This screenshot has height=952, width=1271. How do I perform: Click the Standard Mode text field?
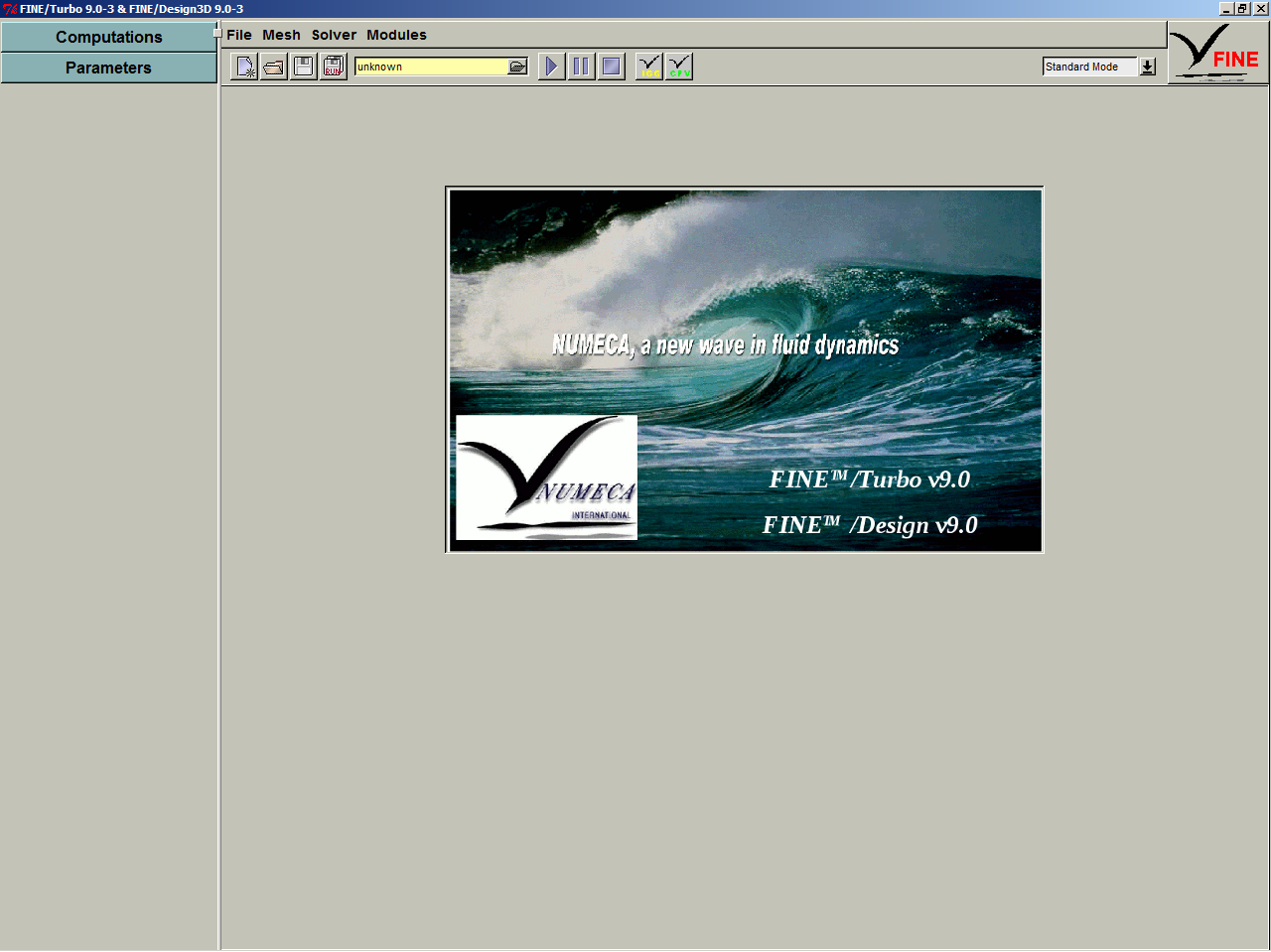1089,67
